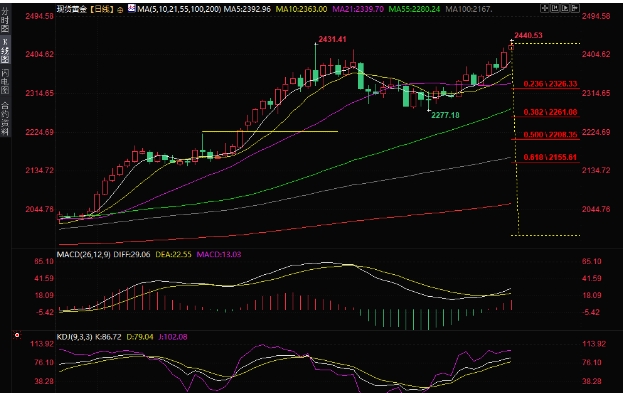
Task: Open the 【日线】 period selector
Action: (x=102, y=9)
